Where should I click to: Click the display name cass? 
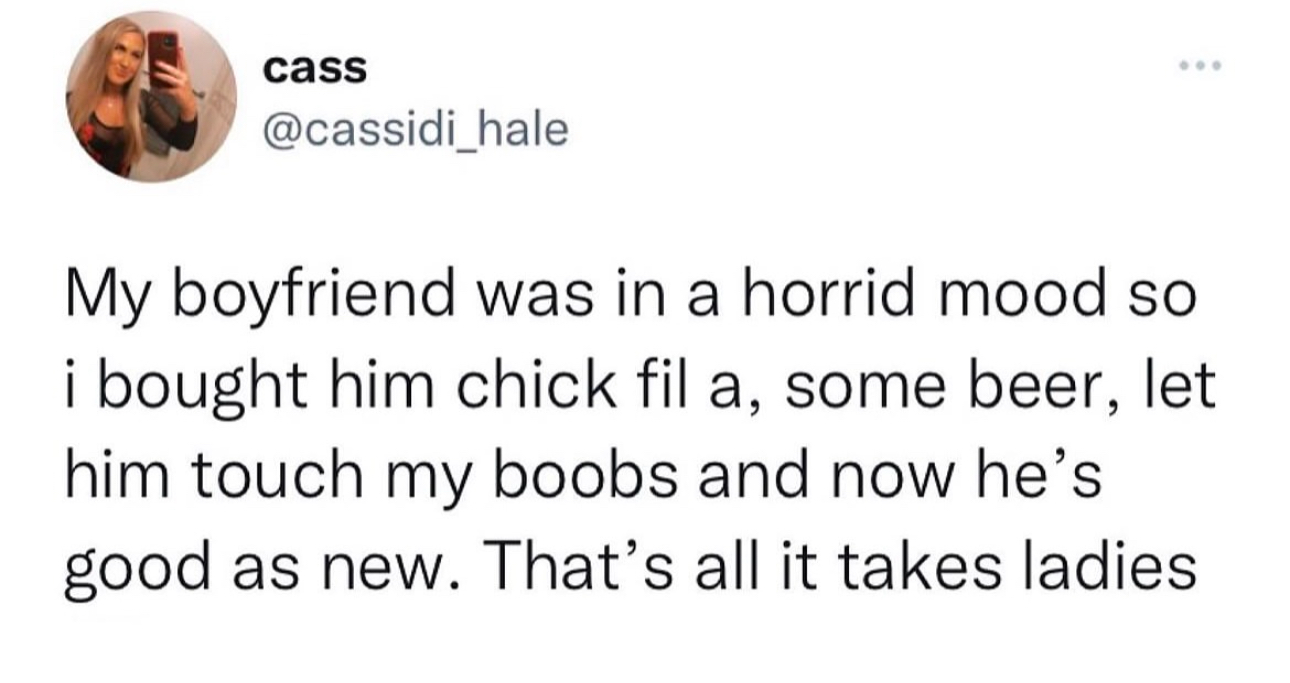click(315, 70)
